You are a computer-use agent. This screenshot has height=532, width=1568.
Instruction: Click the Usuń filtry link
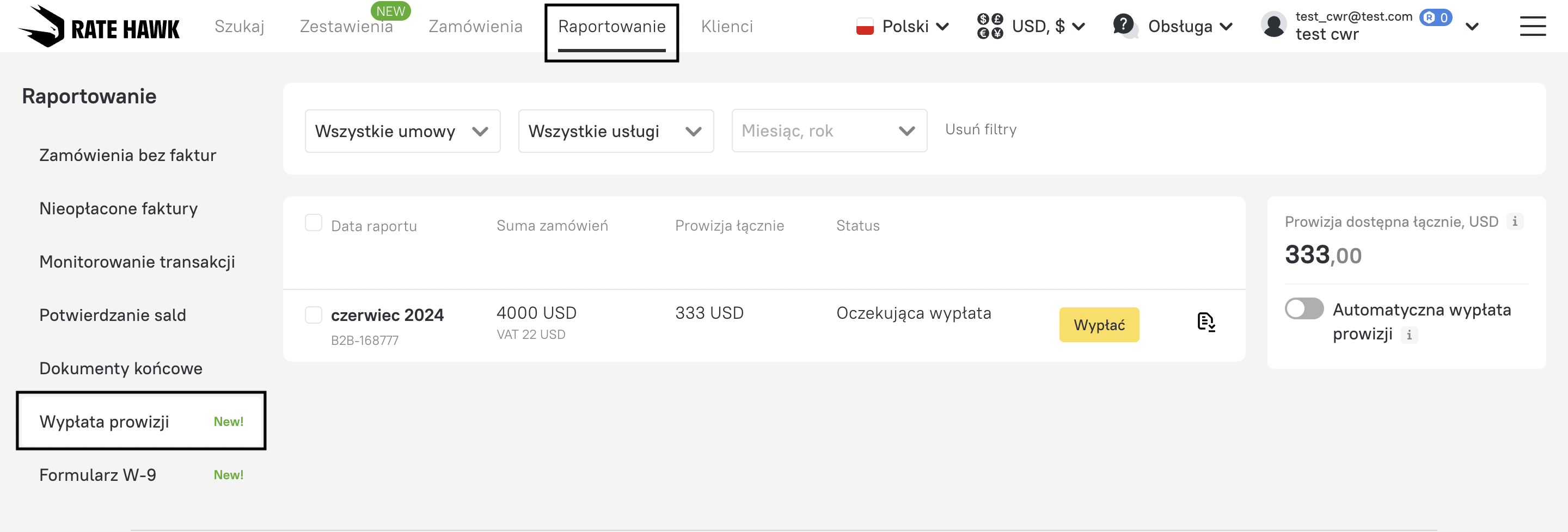pyautogui.click(x=981, y=129)
